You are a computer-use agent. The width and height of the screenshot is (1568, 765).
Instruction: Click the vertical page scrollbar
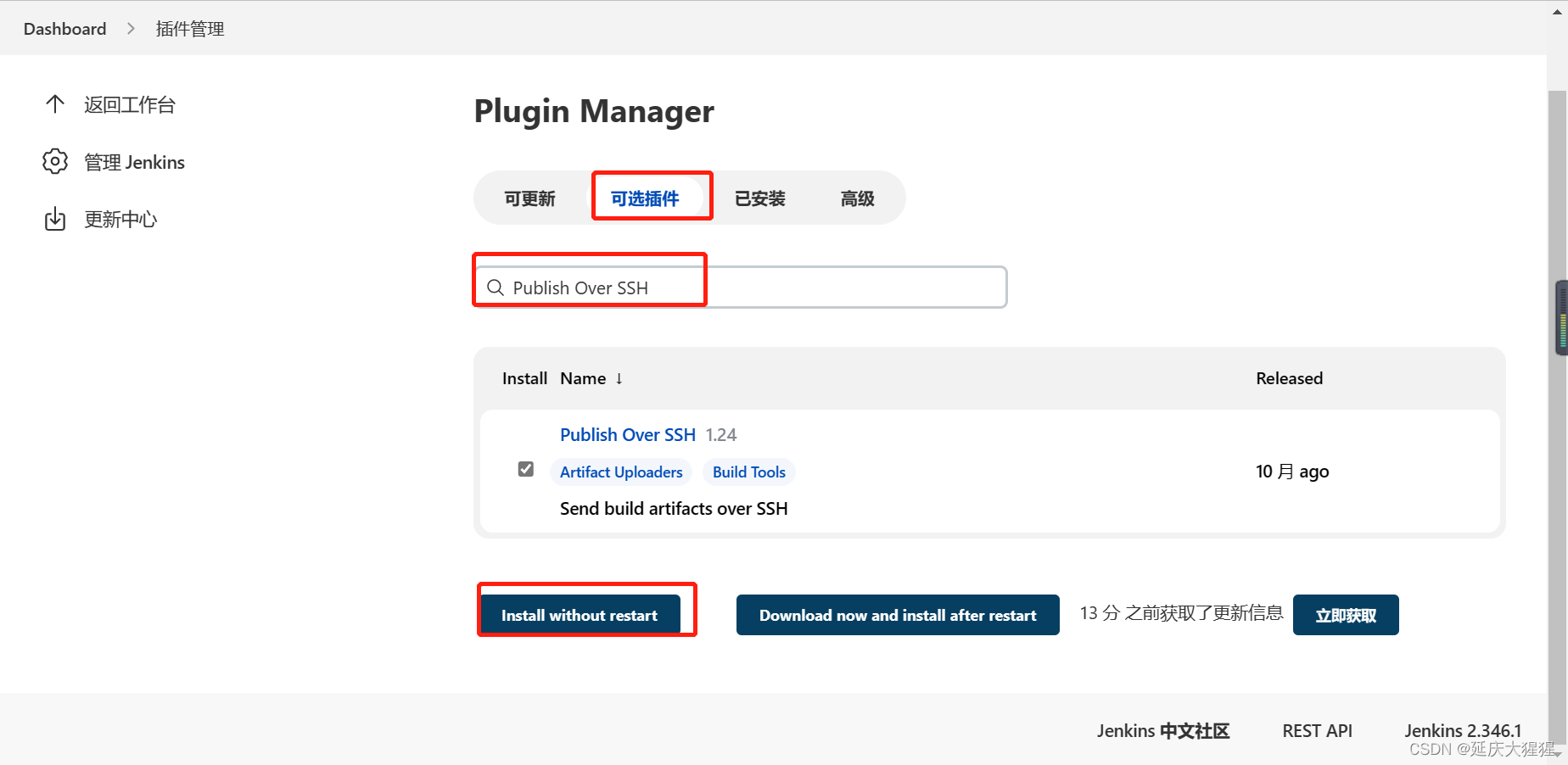tap(1557, 416)
